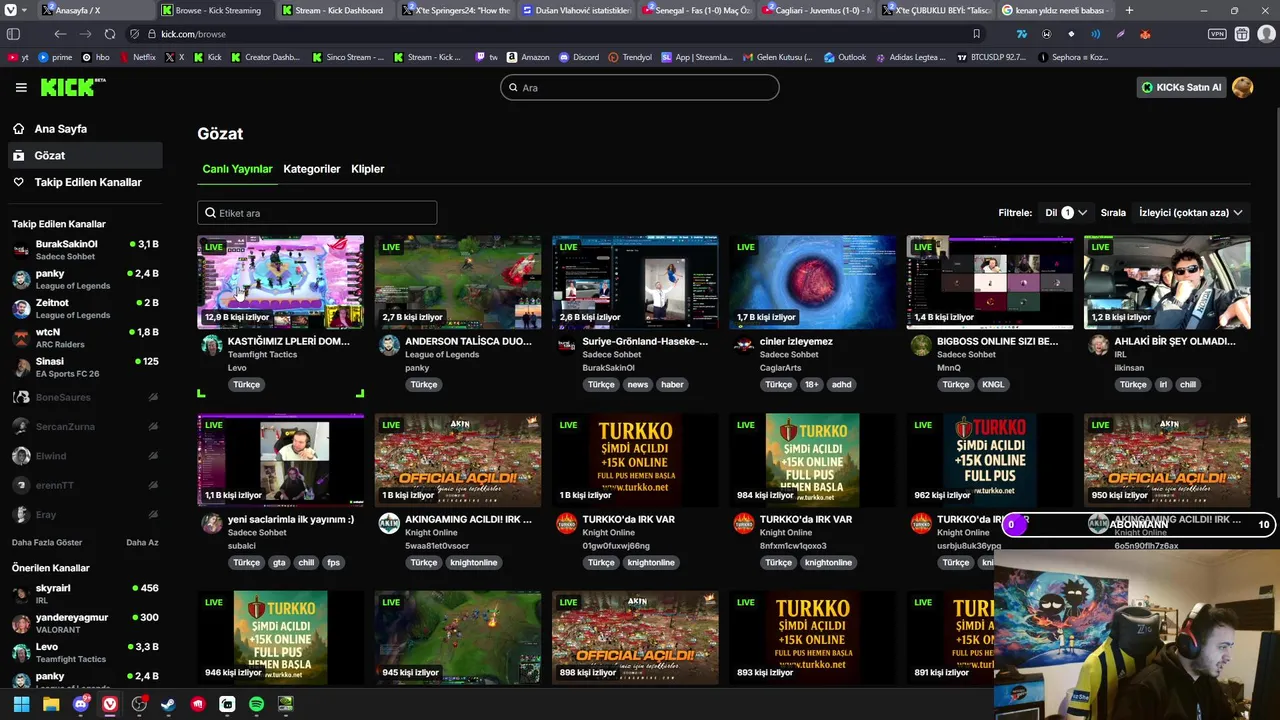Switch to Stream - Kick Dashboard browser tab
The image size is (1280, 720).
(335, 10)
